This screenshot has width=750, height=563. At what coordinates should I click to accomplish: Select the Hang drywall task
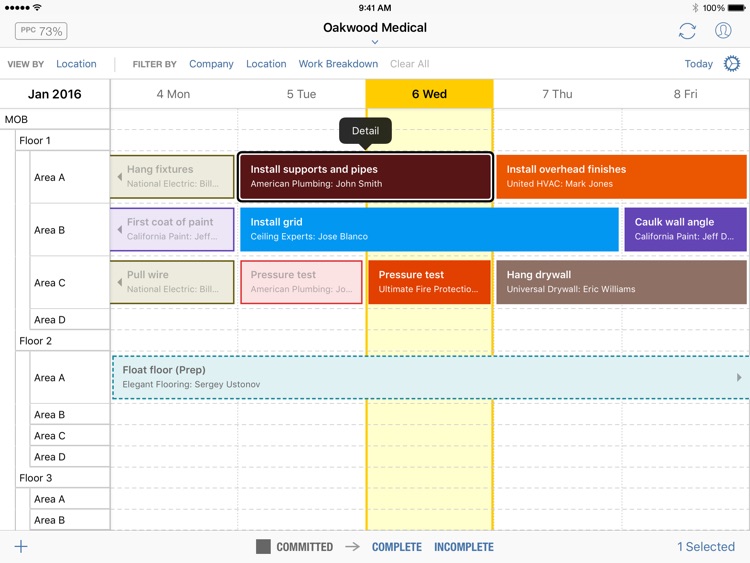(621, 282)
